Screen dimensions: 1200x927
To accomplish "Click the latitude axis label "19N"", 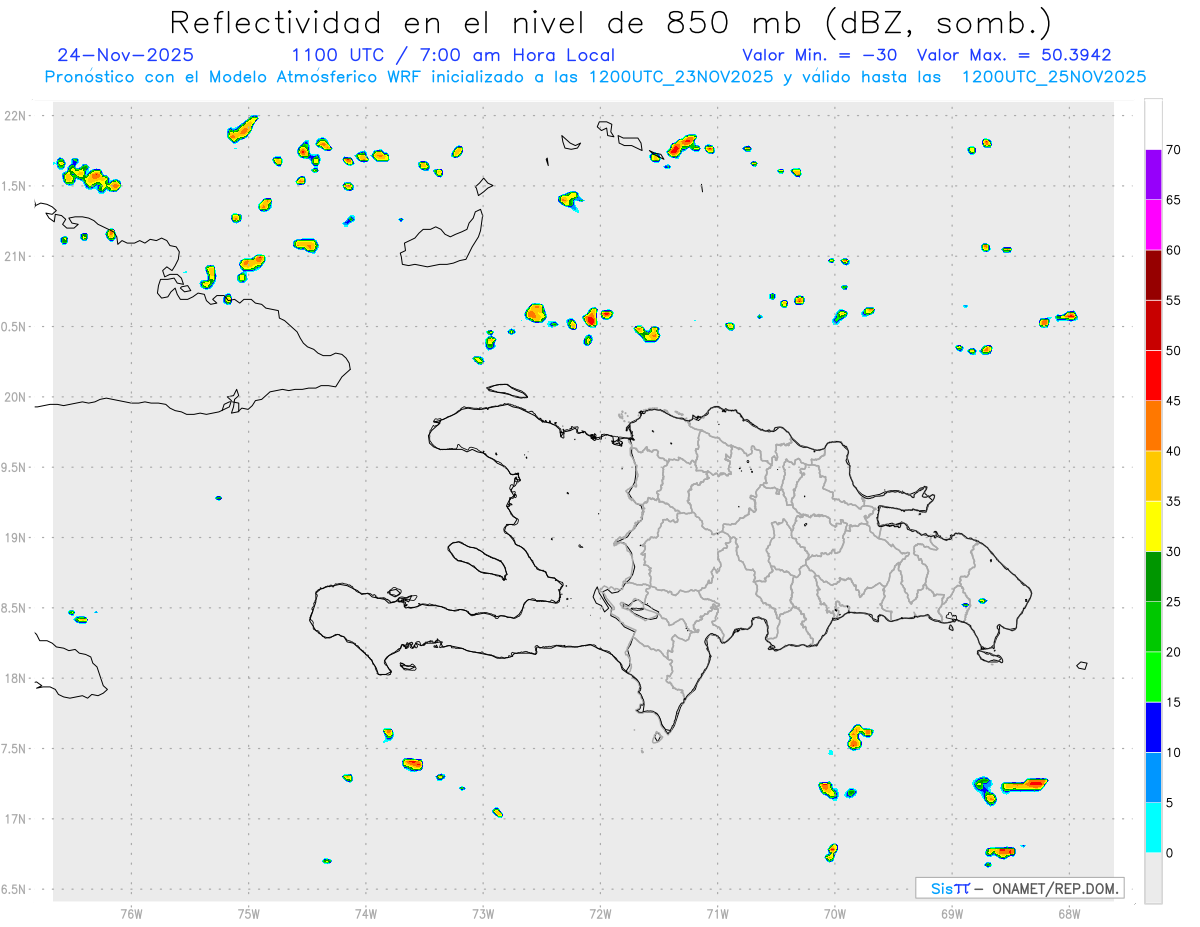I will tap(16, 538).
